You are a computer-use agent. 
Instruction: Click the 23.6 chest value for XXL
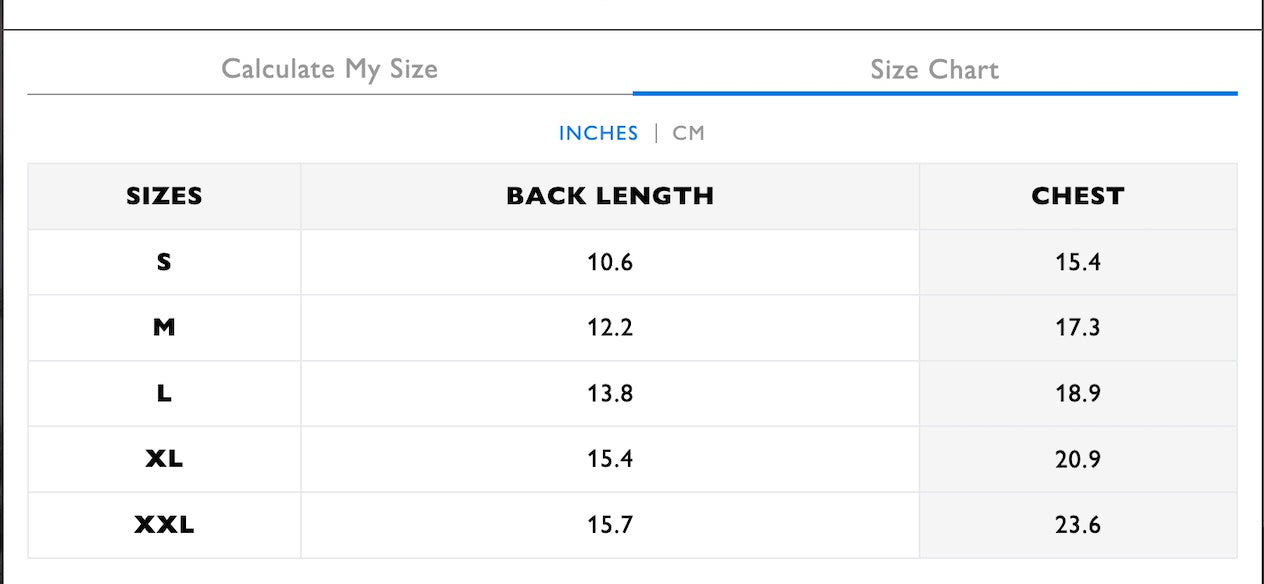(1077, 524)
